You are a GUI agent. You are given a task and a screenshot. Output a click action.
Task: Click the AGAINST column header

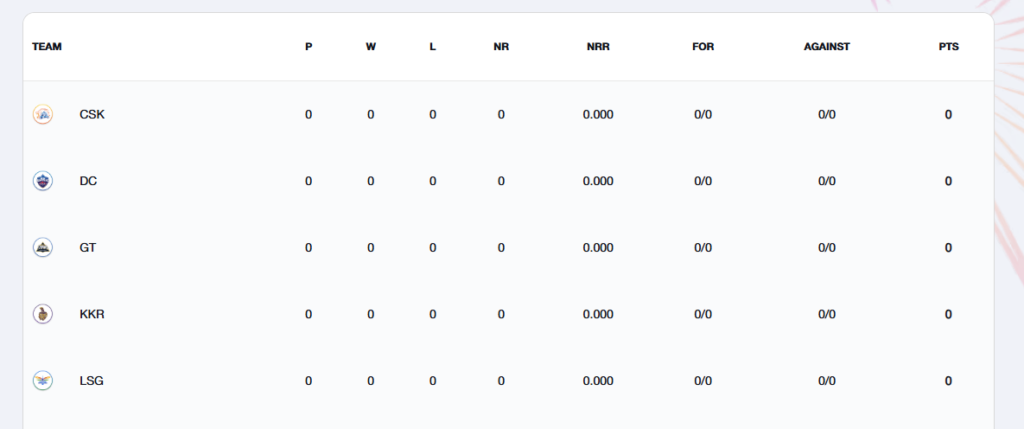click(x=827, y=47)
